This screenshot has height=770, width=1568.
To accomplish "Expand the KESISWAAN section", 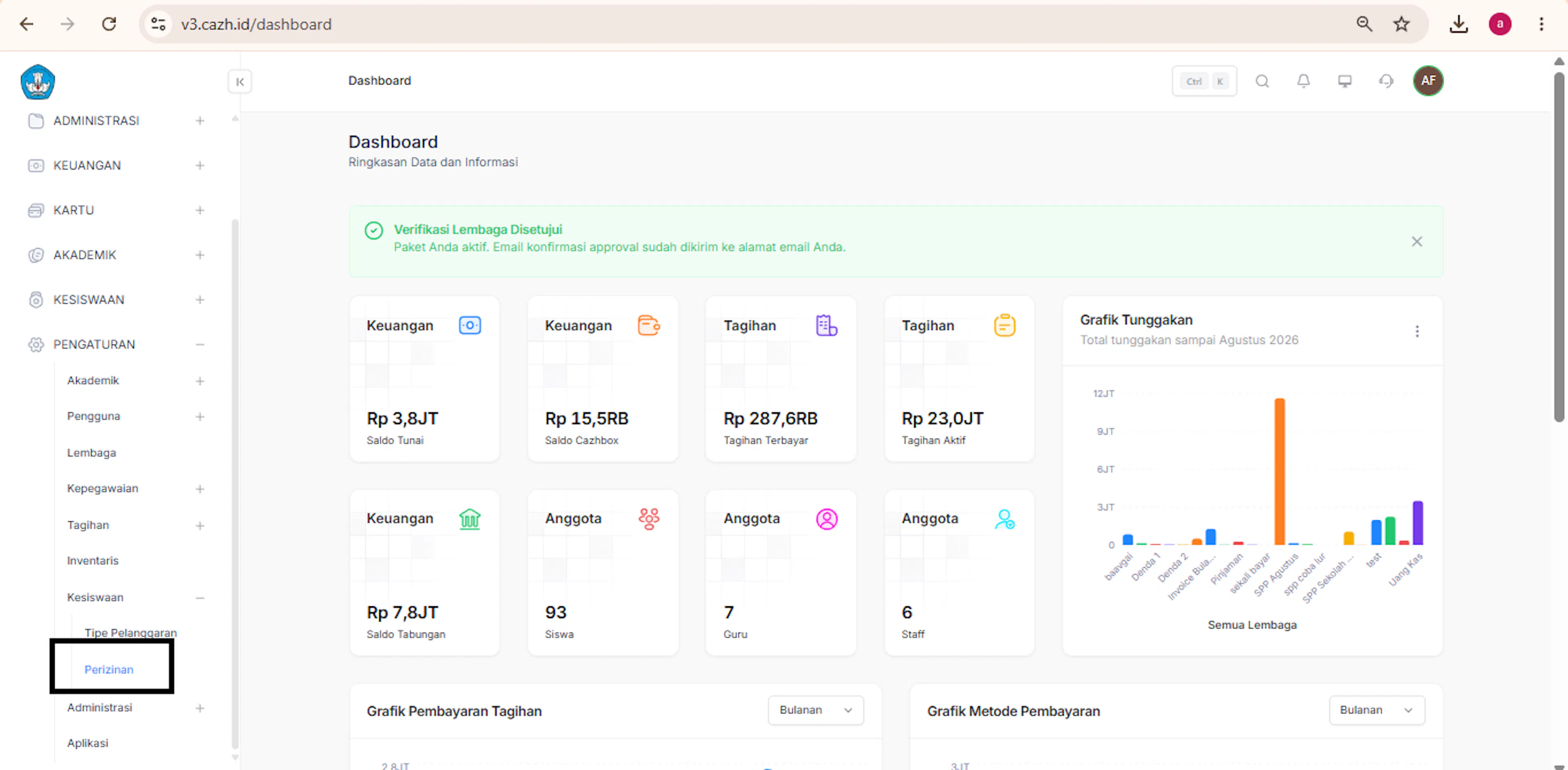I will click(200, 300).
